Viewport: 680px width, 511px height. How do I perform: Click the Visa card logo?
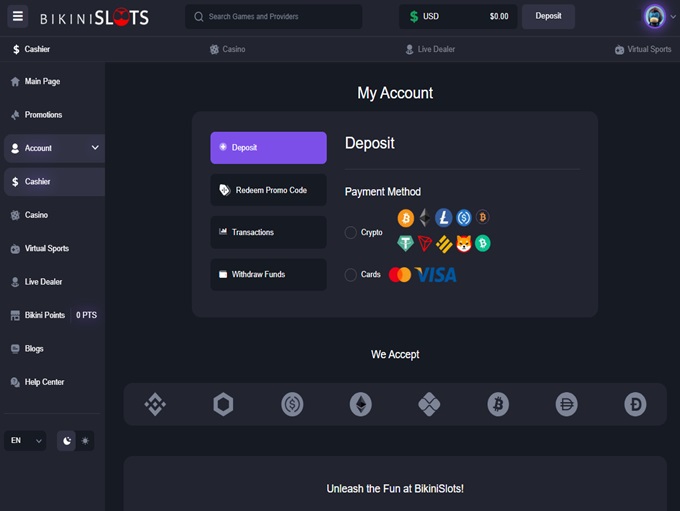pyautogui.click(x=436, y=274)
